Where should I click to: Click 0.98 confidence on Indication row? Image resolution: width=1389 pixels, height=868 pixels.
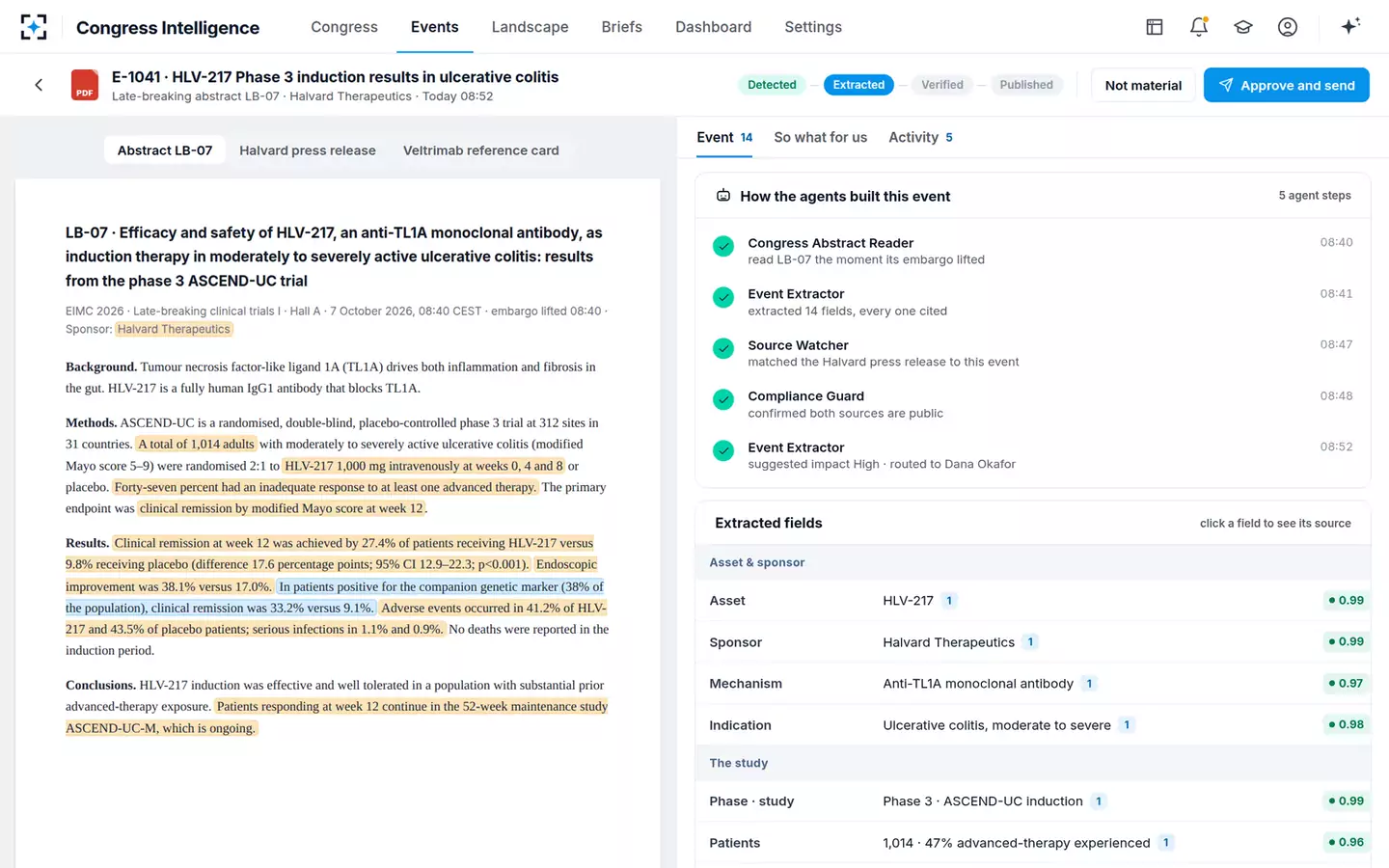[1347, 724]
